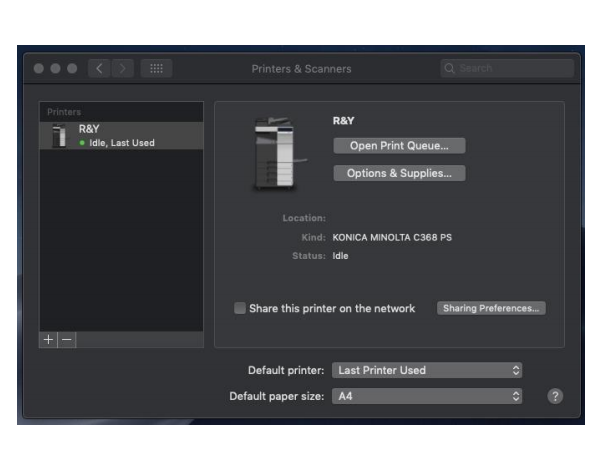Minimize the Printers & Scanners window
Screen dimensions: 612x471
click(x=55, y=69)
